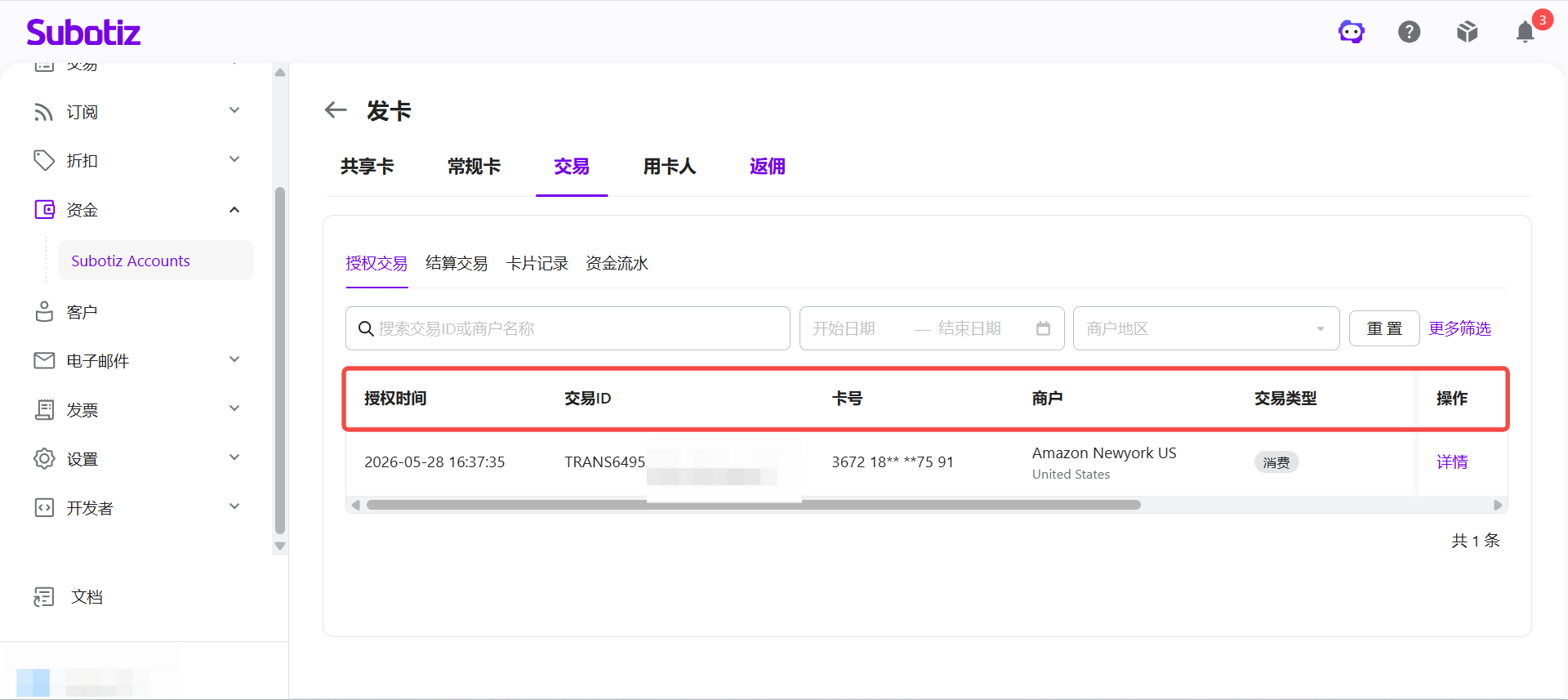Click the 共 1 条 total count
The height and width of the screenshot is (700, 1568).
(x=1476, y=540)
